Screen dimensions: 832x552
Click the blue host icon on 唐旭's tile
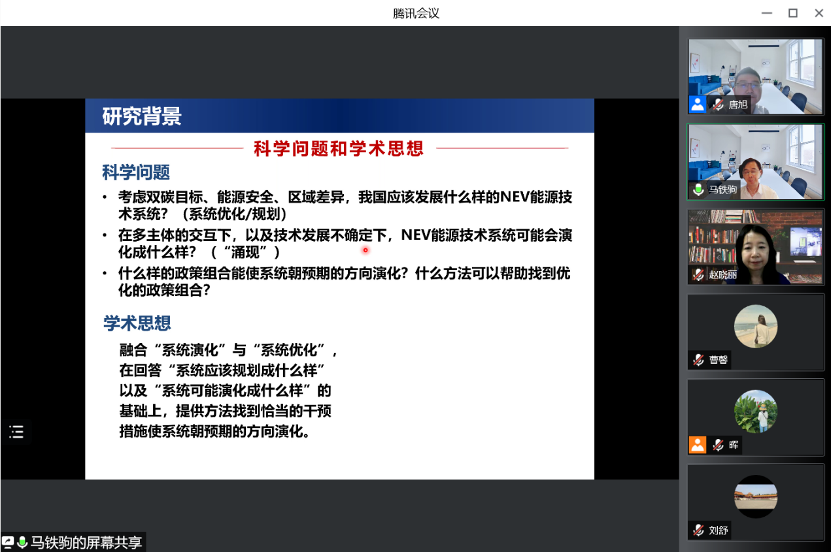click(x=697, y=104)
